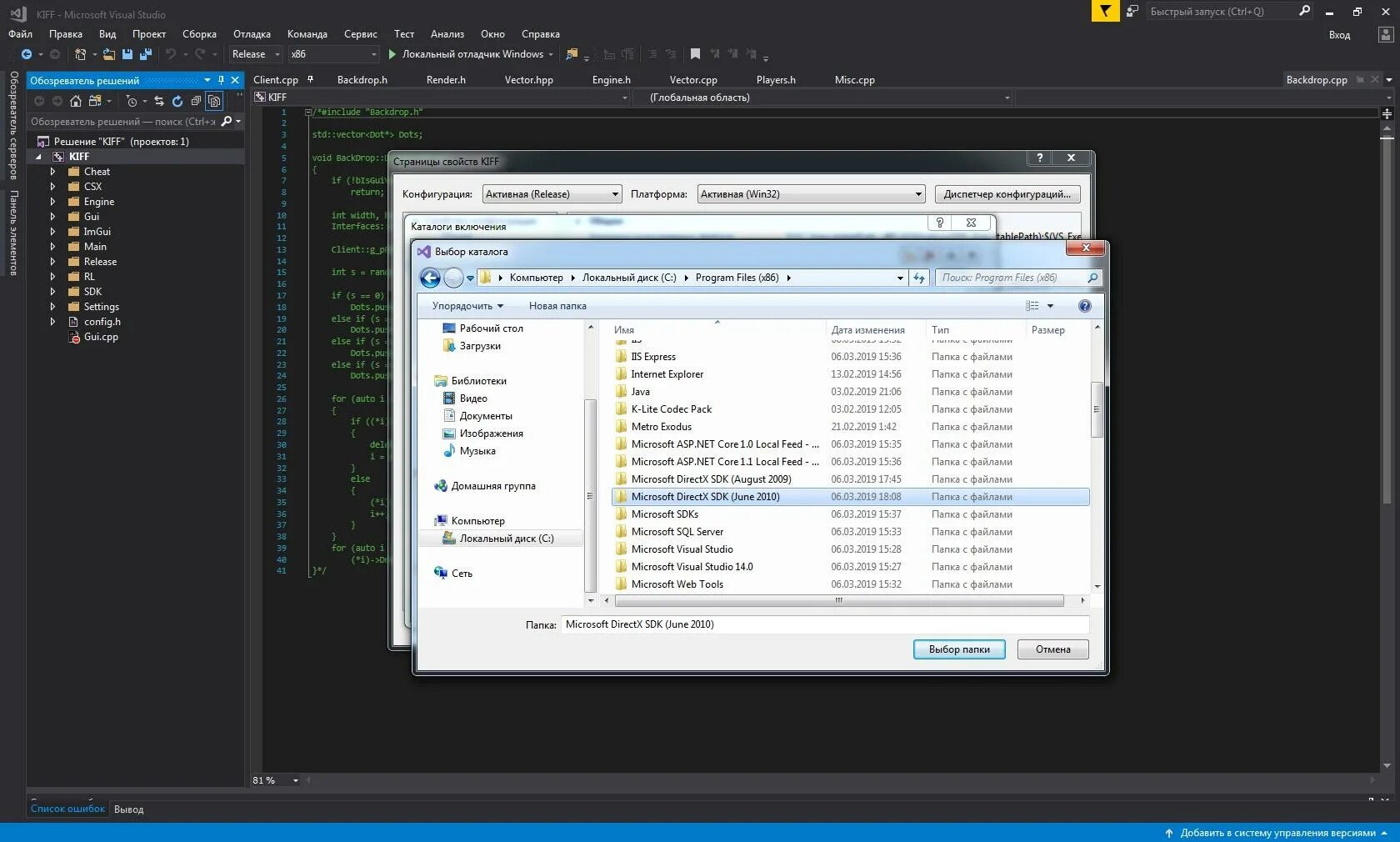Screen dimensions: 1400x842
Task: Click the Pending Changes Filter clock icon
Action: pyautogui.click(x=132, y=101)
